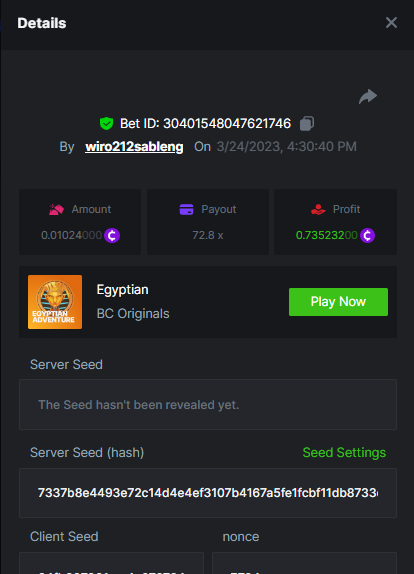The image size is (414, 574).
Task: Click the red Profit hand icon
Action: [318, 209]
